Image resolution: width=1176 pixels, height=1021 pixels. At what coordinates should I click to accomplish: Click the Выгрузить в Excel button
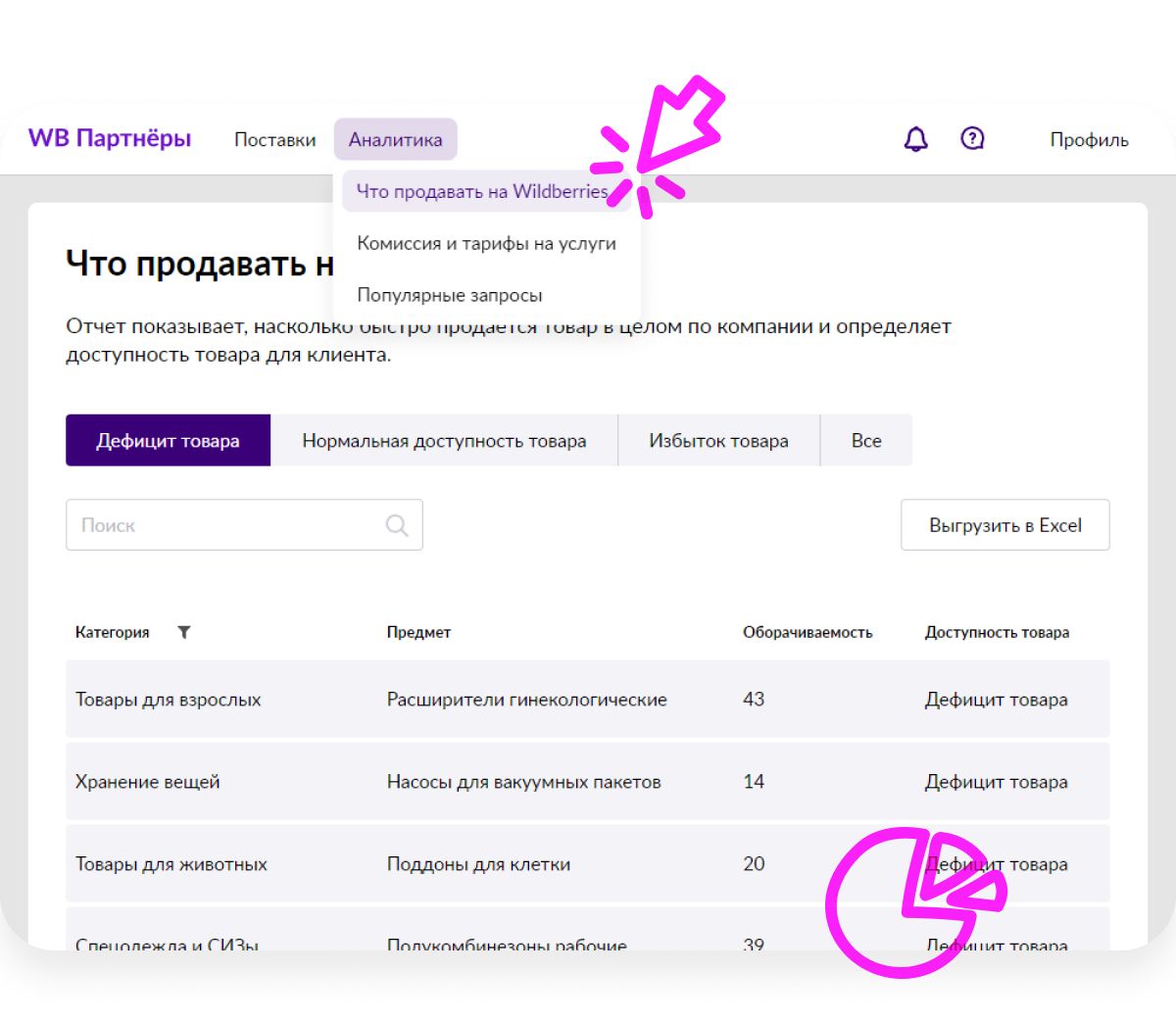tap(1004, 524)
